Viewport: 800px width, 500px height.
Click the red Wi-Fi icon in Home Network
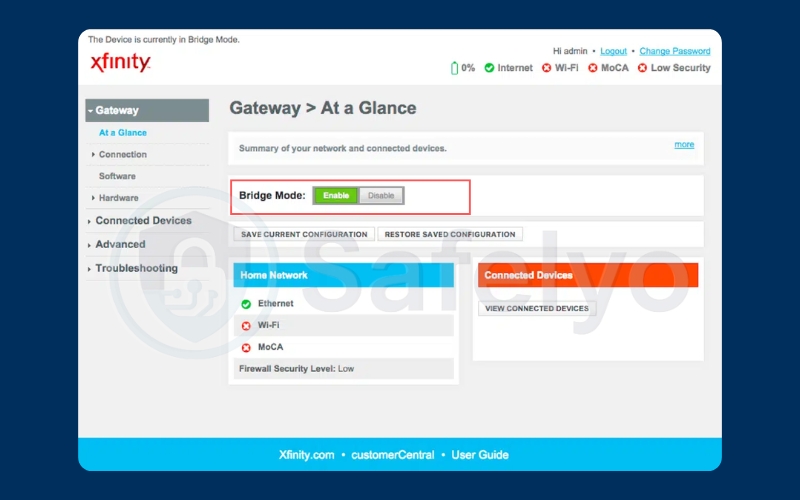(246, 325)
